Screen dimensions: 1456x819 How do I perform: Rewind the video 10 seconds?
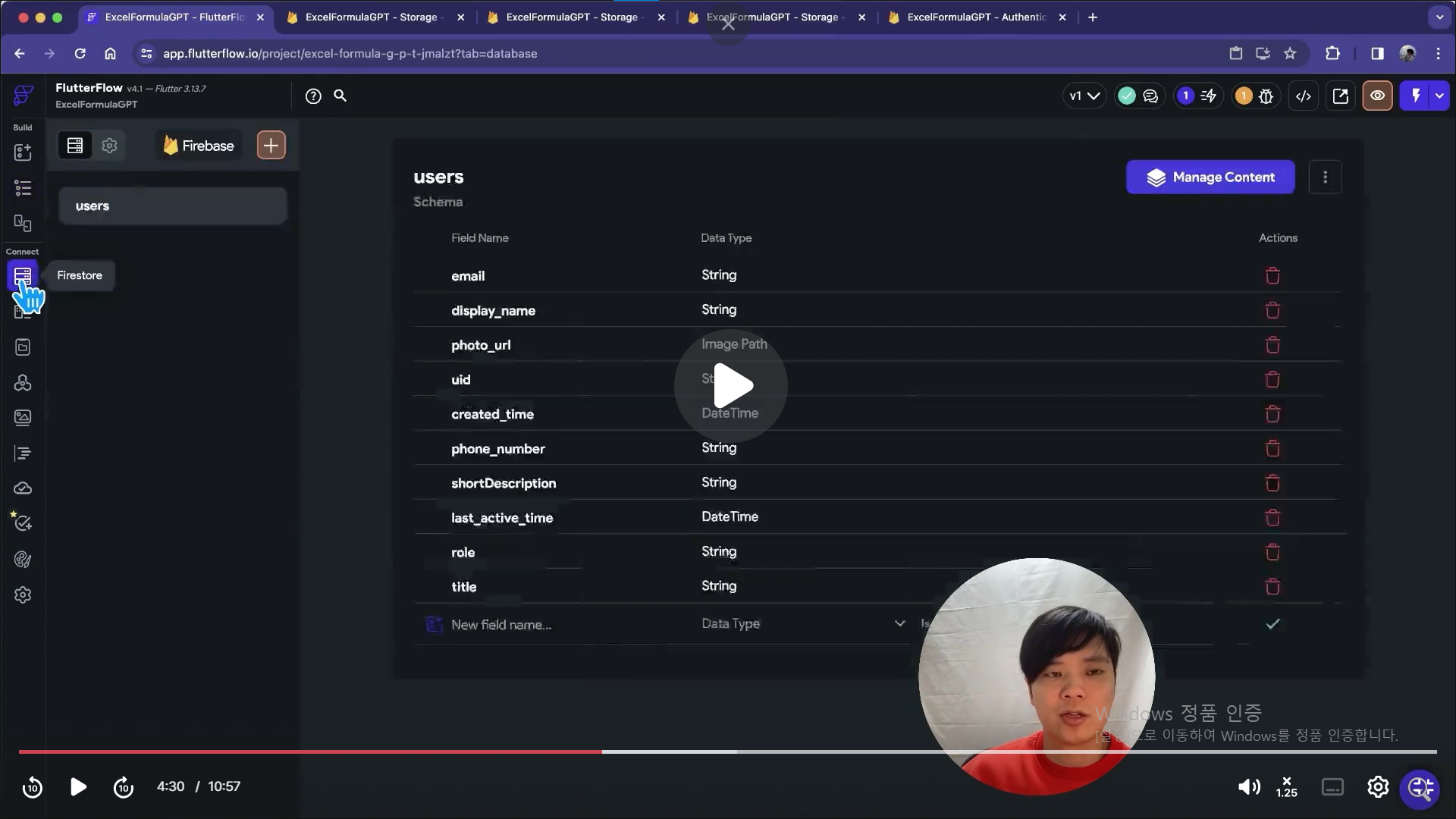pyautogui.click(x=33, y=787)
